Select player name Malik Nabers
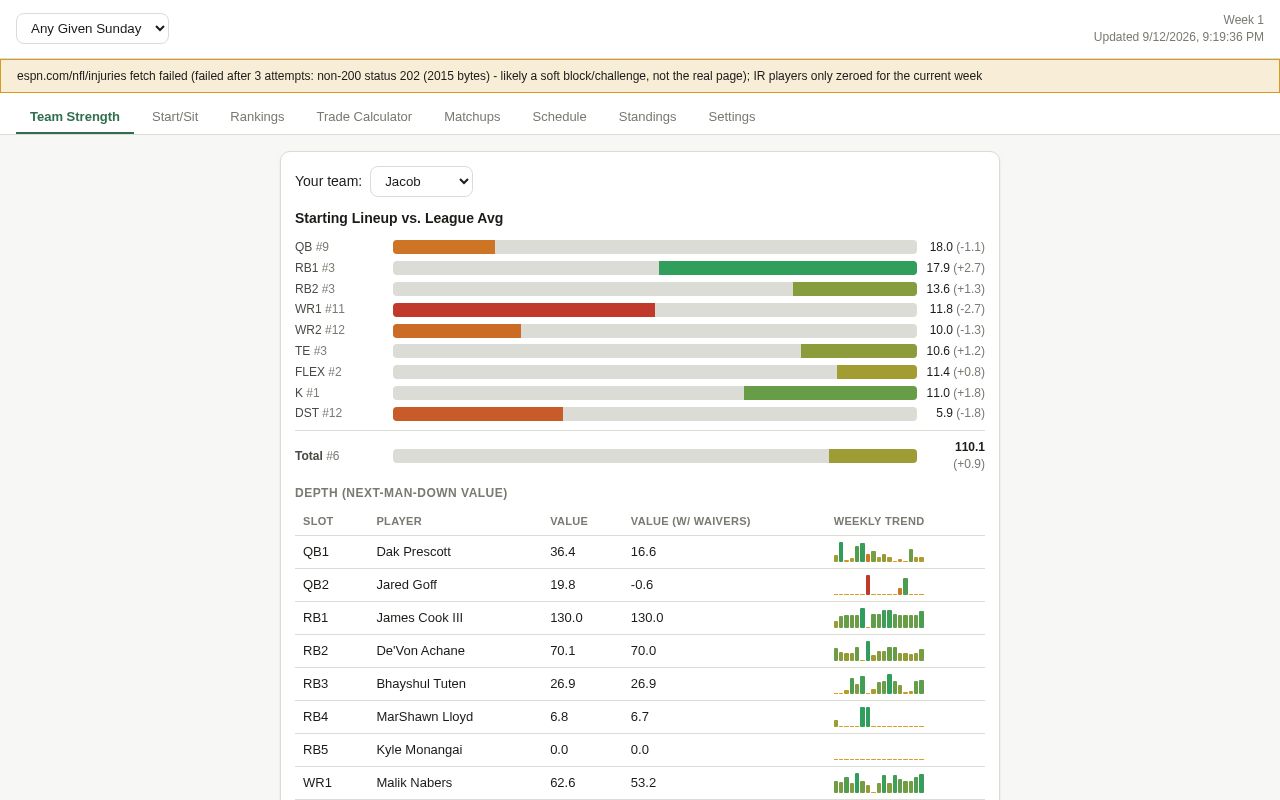1280x800 pixels. 414,783
